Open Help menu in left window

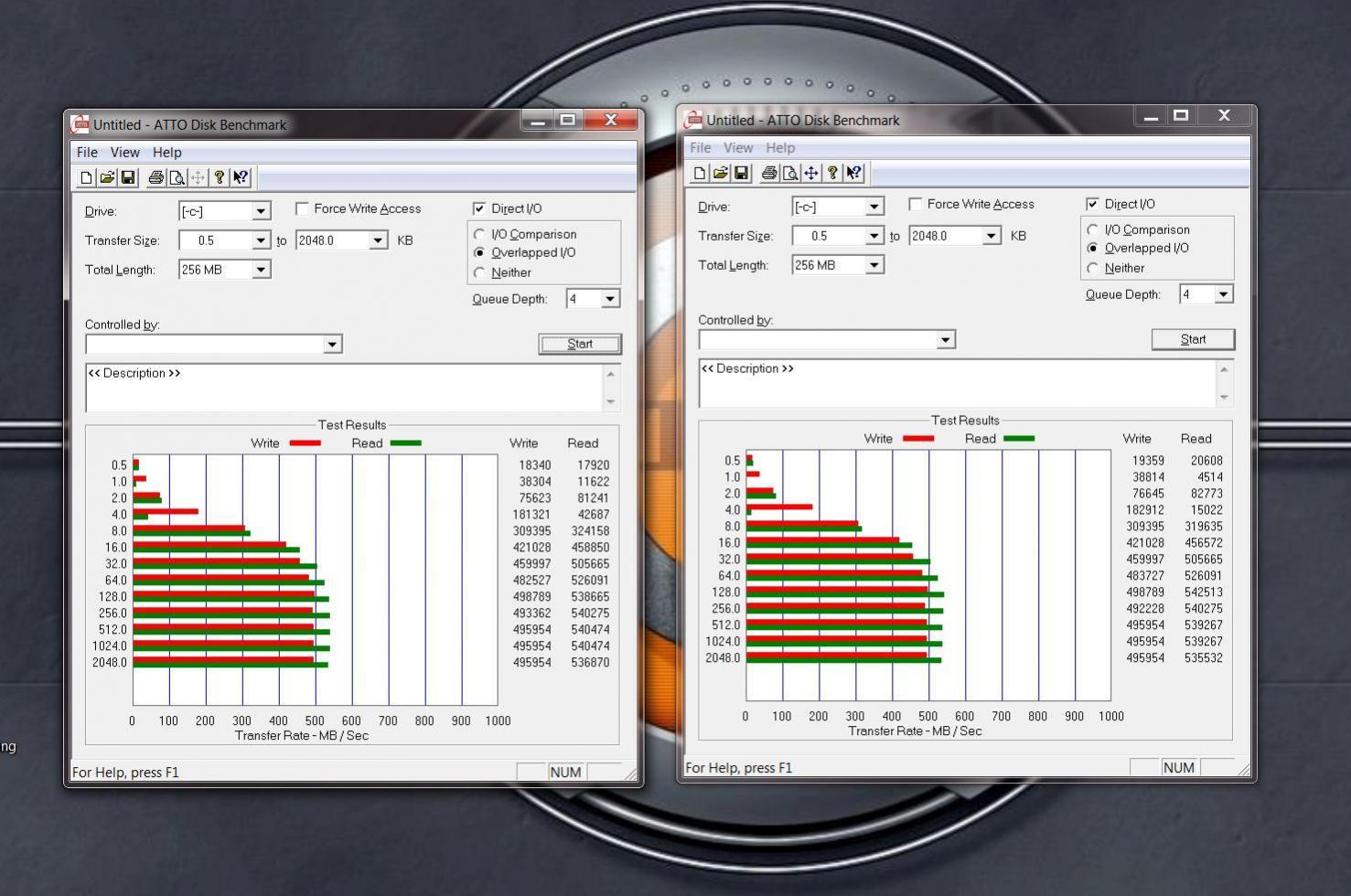click(166, 153)
